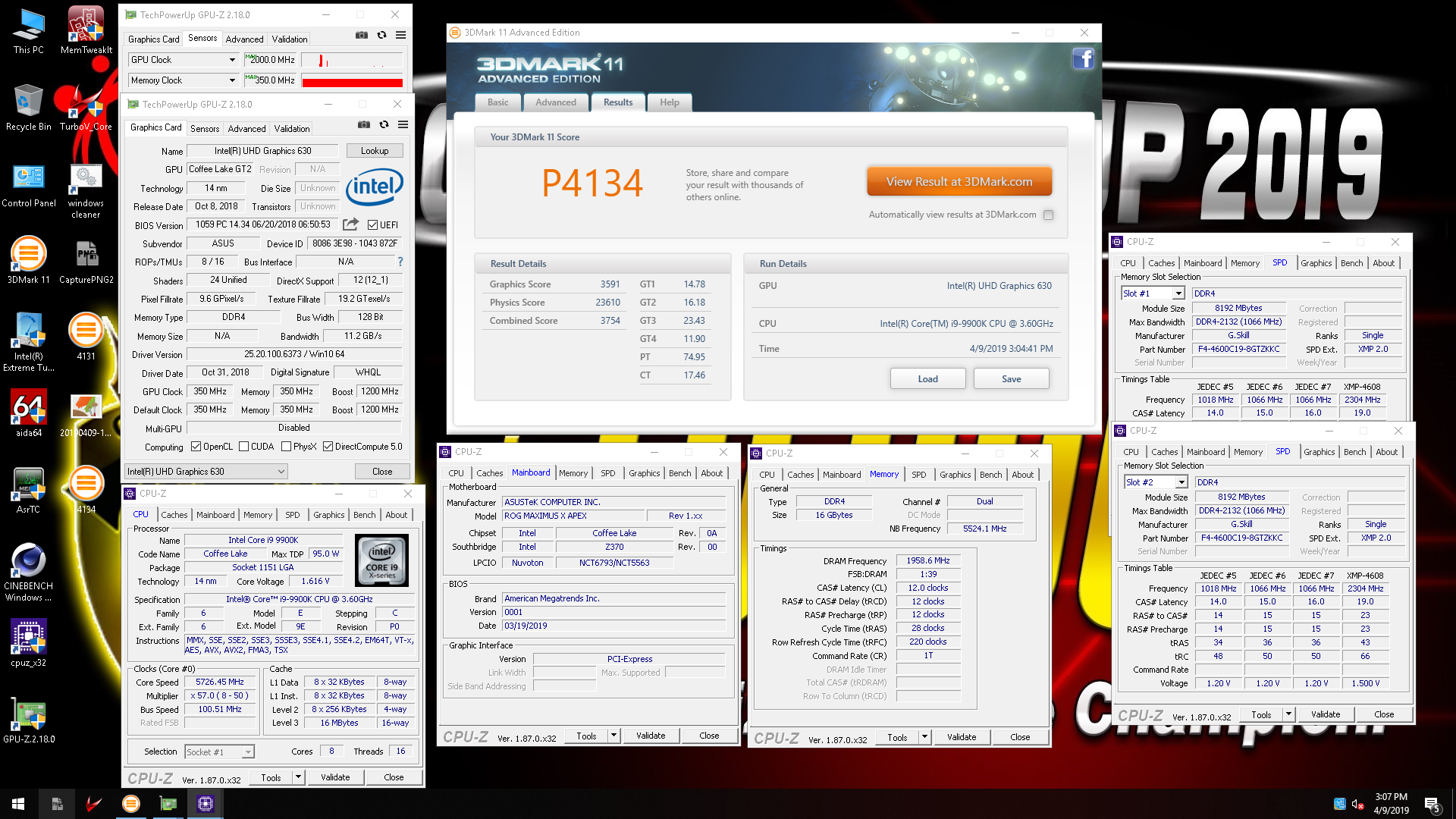Open GPU-Z hamburger menu in front window

403,124
